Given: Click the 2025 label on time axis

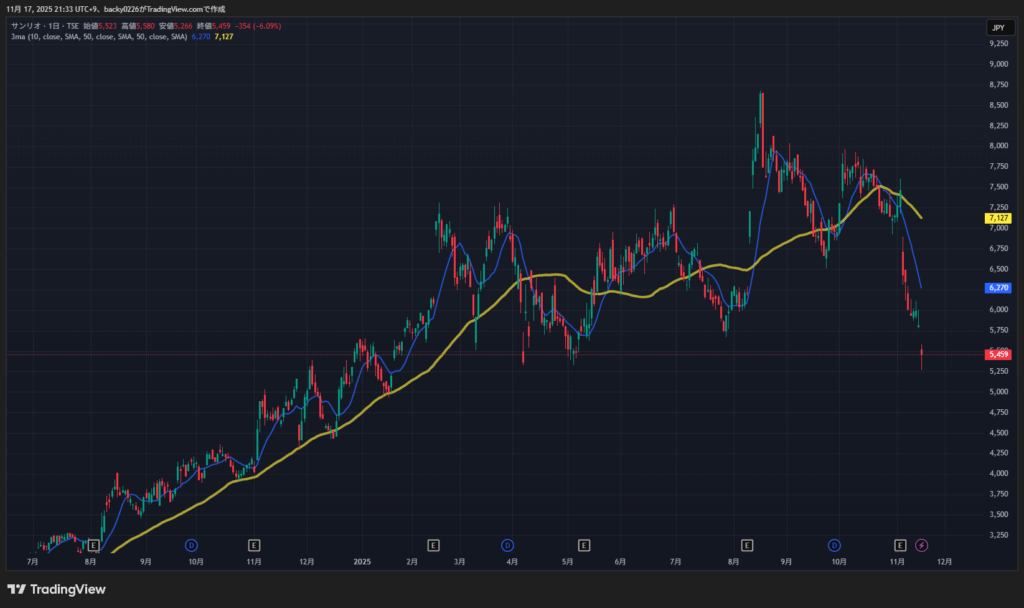Looking at the screenshot, I should tap(362, 562).
